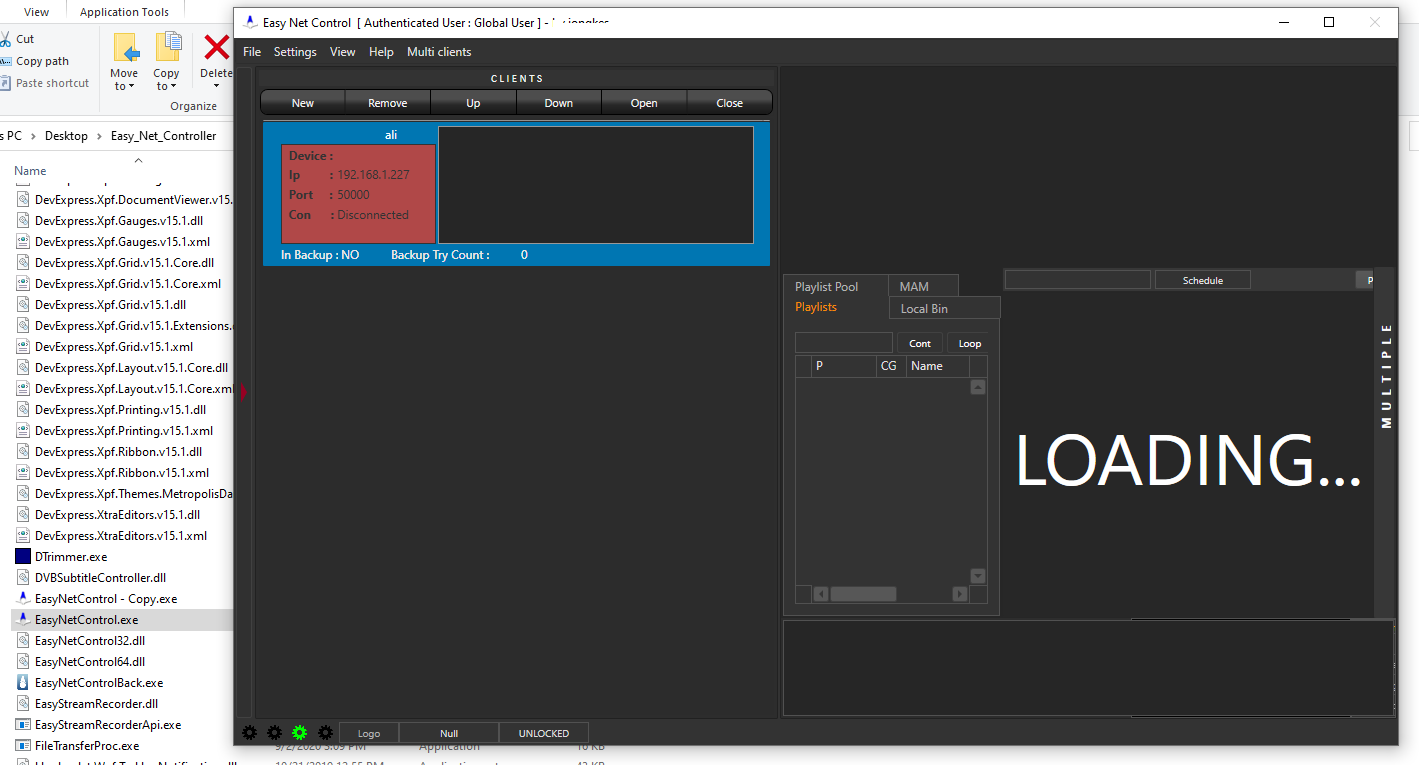
Task: Click the Remove button in Clients panel
Action: coord(388,103)
